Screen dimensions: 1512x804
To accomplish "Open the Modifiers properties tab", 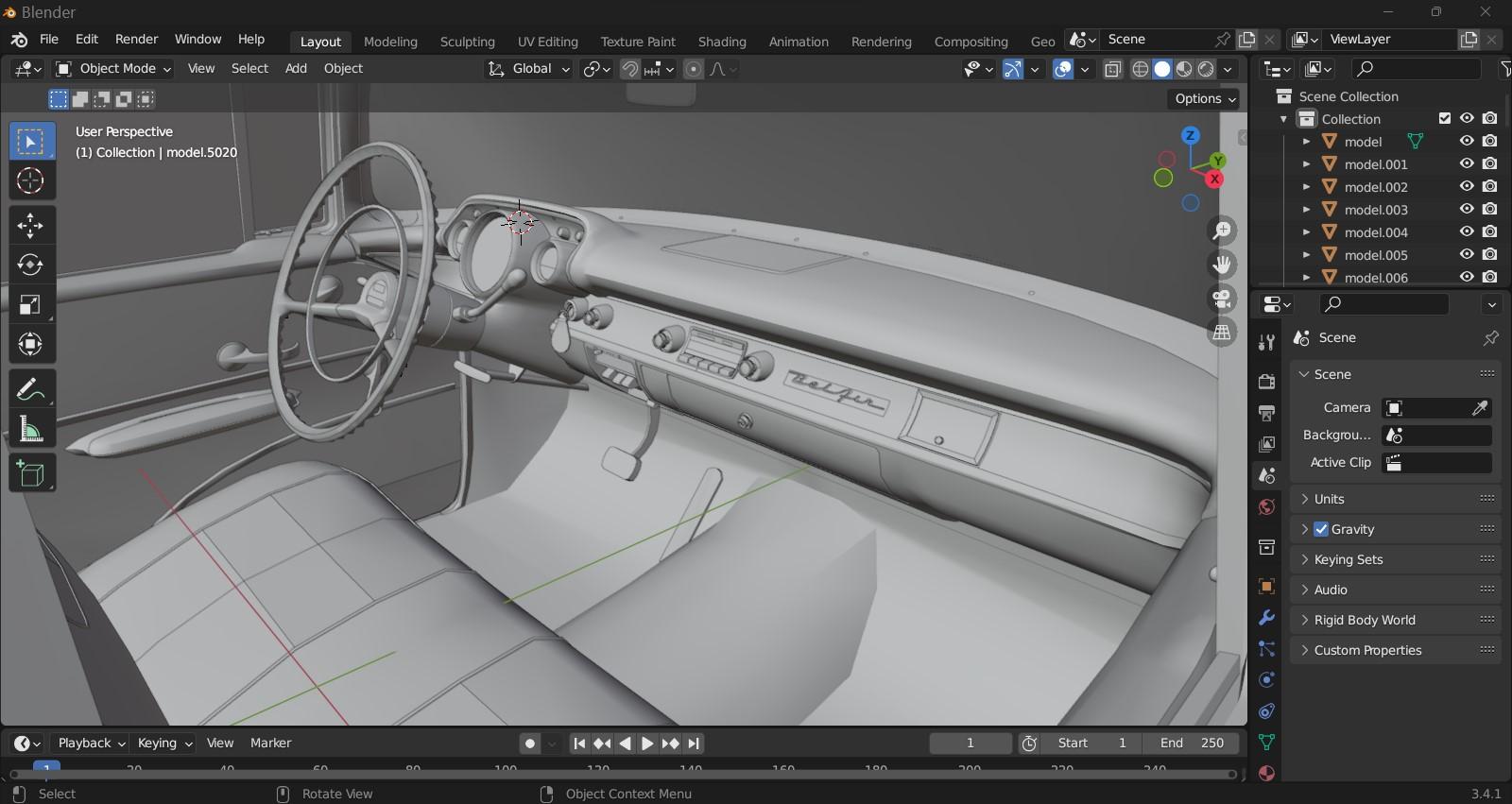I will tap(1267, 618).
